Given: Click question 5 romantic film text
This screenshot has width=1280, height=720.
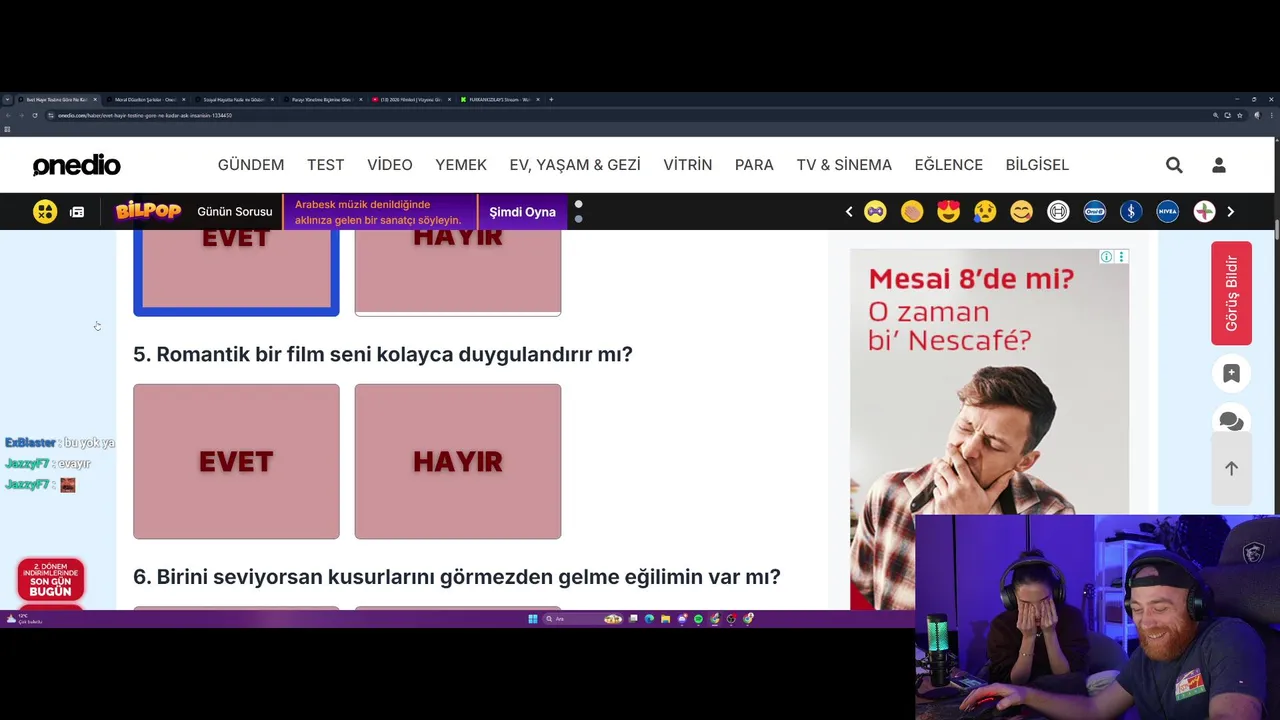Looking at the screenshot, I should pyautogui.click(x=383, y=354).
